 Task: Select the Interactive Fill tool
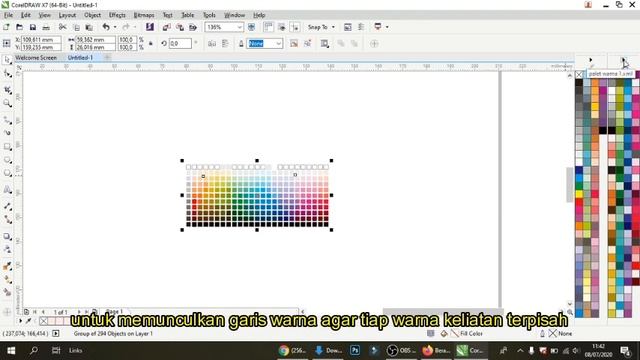[x=7, y=280]
